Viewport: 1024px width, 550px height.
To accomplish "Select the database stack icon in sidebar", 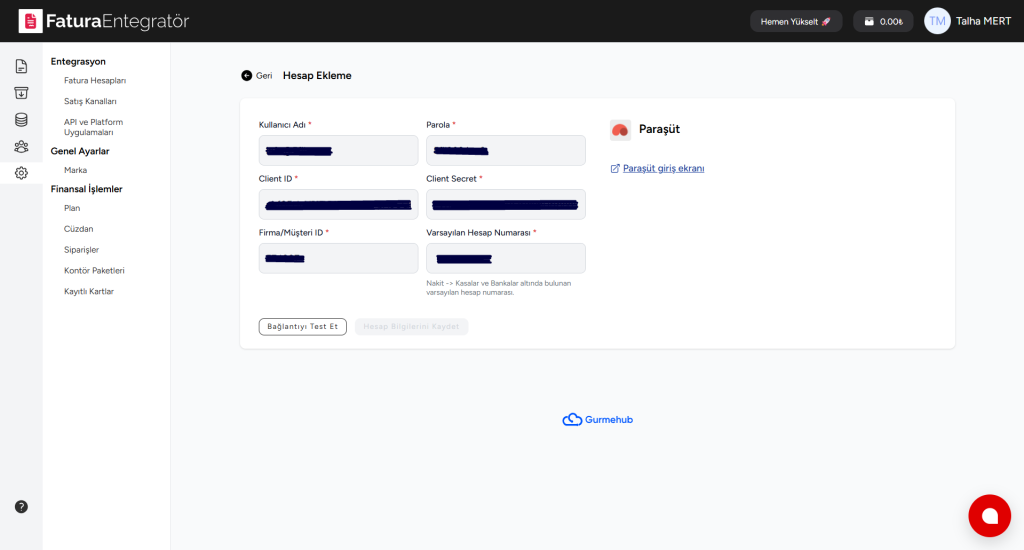I will [21, 120].
